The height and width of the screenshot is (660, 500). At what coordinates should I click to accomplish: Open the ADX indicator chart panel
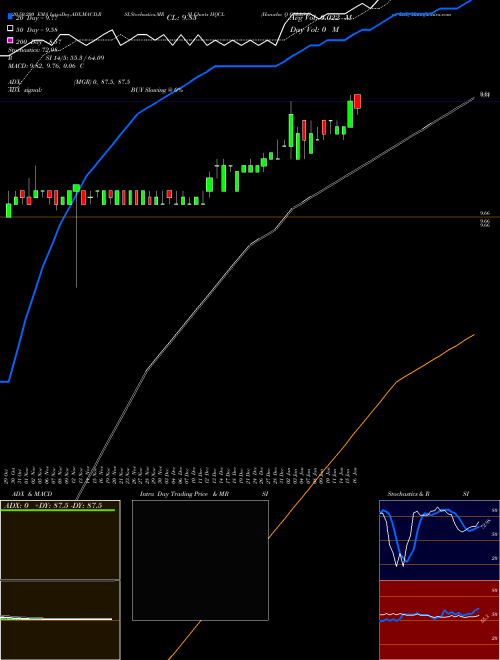(x=60, y=540)
